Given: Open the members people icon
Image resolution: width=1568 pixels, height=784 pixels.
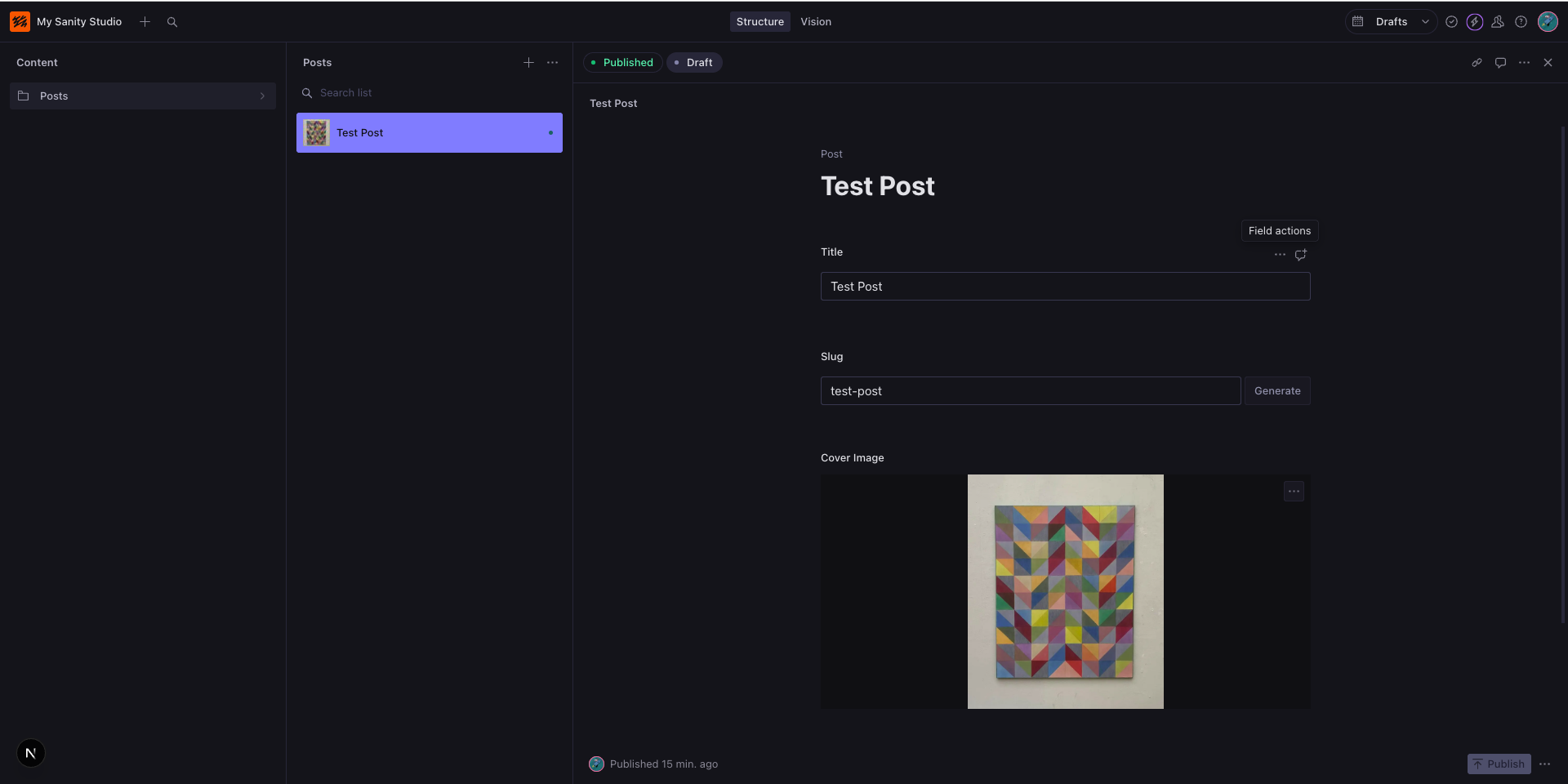Looking at the screenshot, I should (1498, 22).
